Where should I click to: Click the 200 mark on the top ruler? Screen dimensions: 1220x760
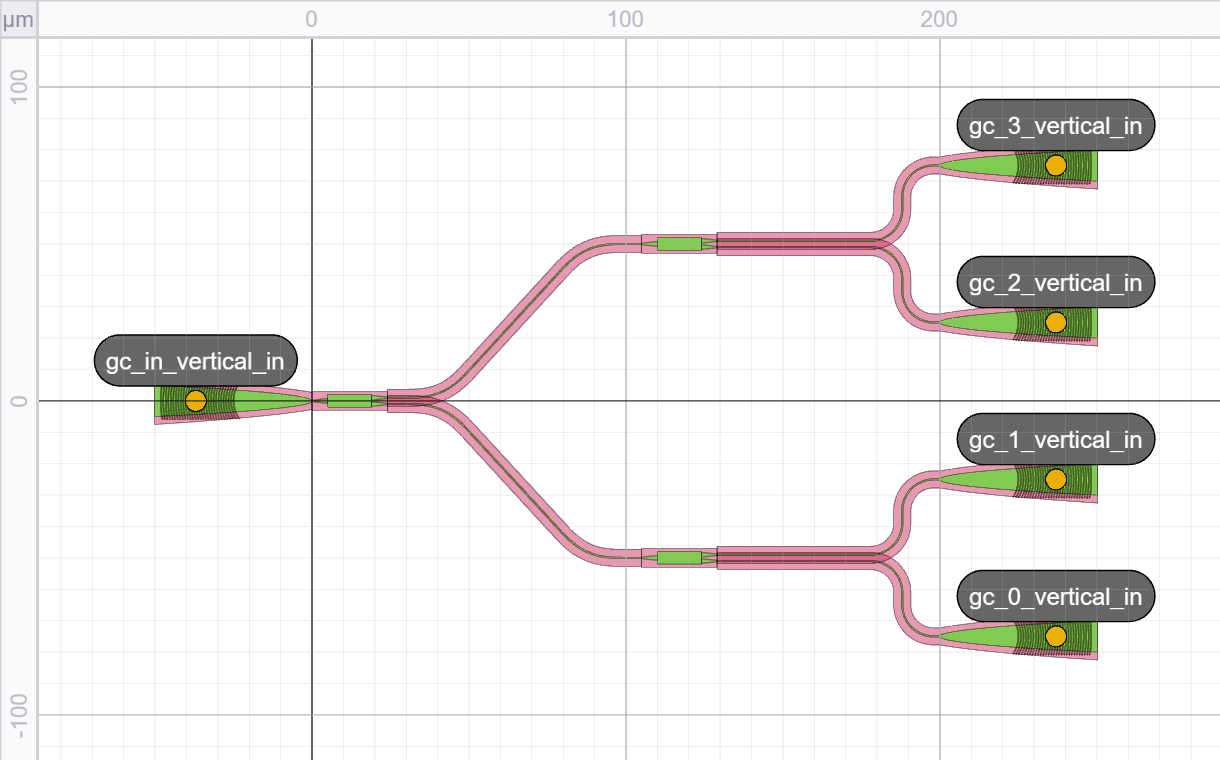pos(939,19)
